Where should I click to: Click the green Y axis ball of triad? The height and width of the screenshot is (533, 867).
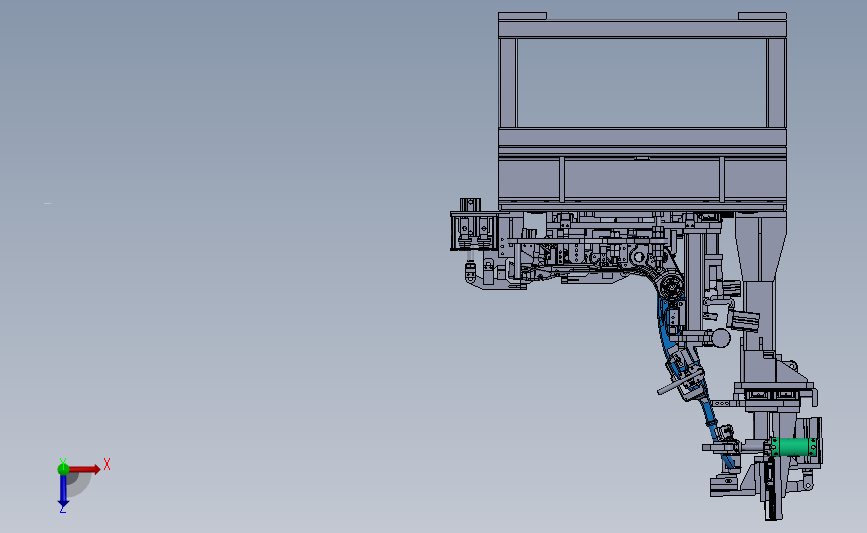coord(63,469)
